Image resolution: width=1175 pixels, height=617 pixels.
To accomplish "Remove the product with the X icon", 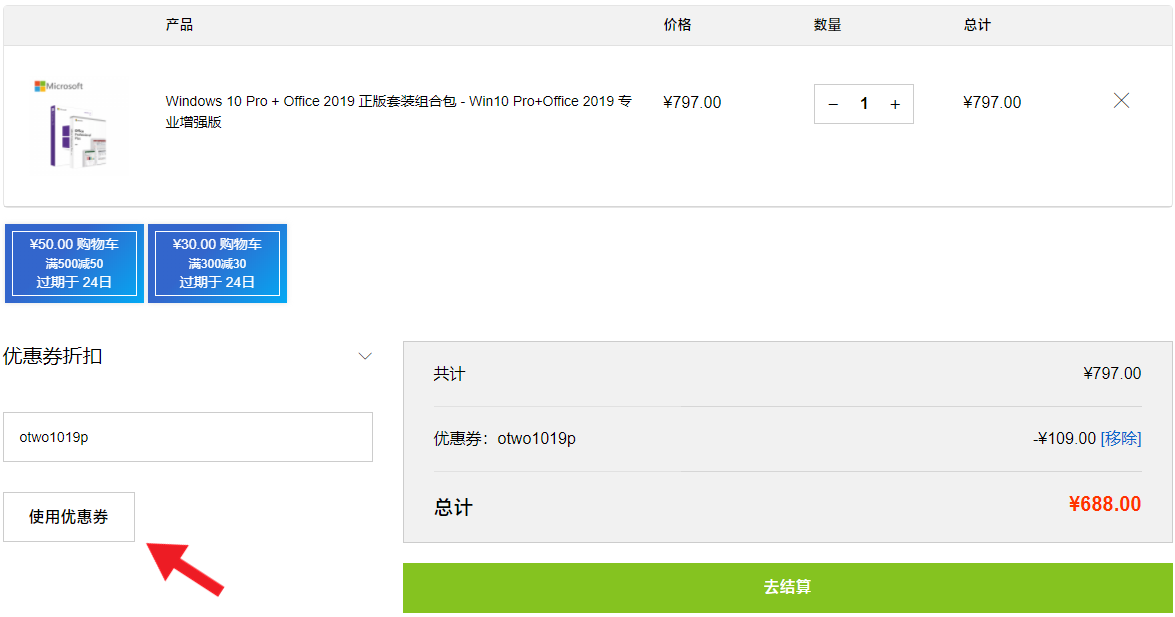I will 1121,101.
